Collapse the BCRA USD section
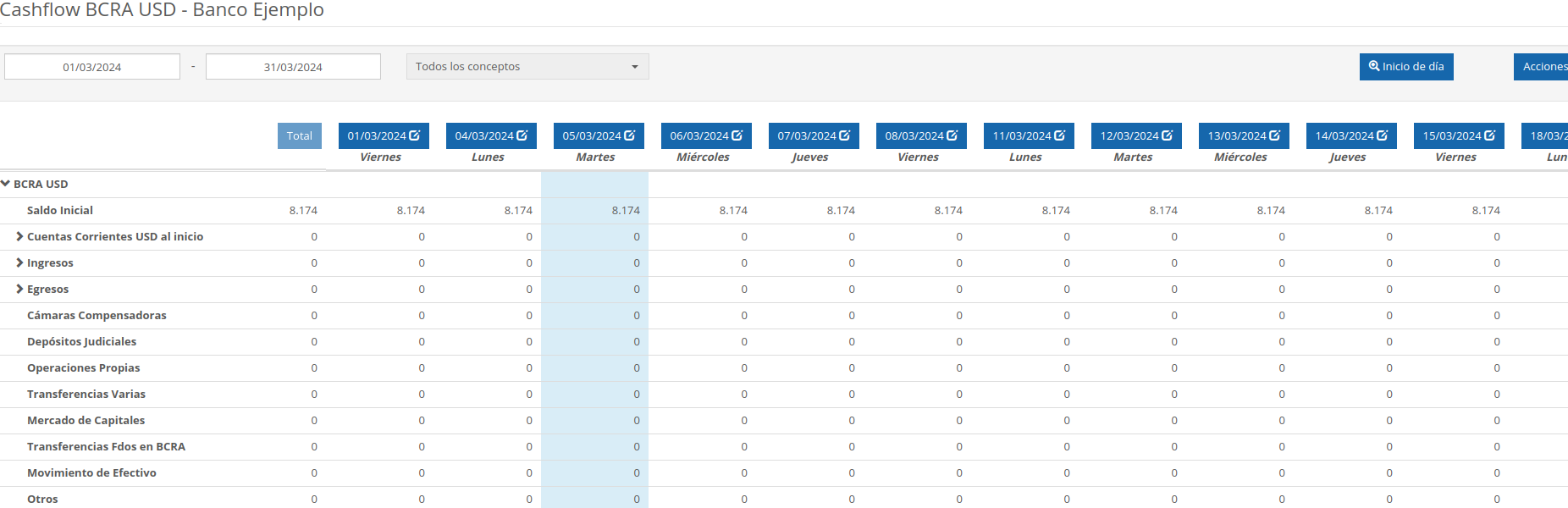This screenshot has width=1568, height=508. click(6, 184)
